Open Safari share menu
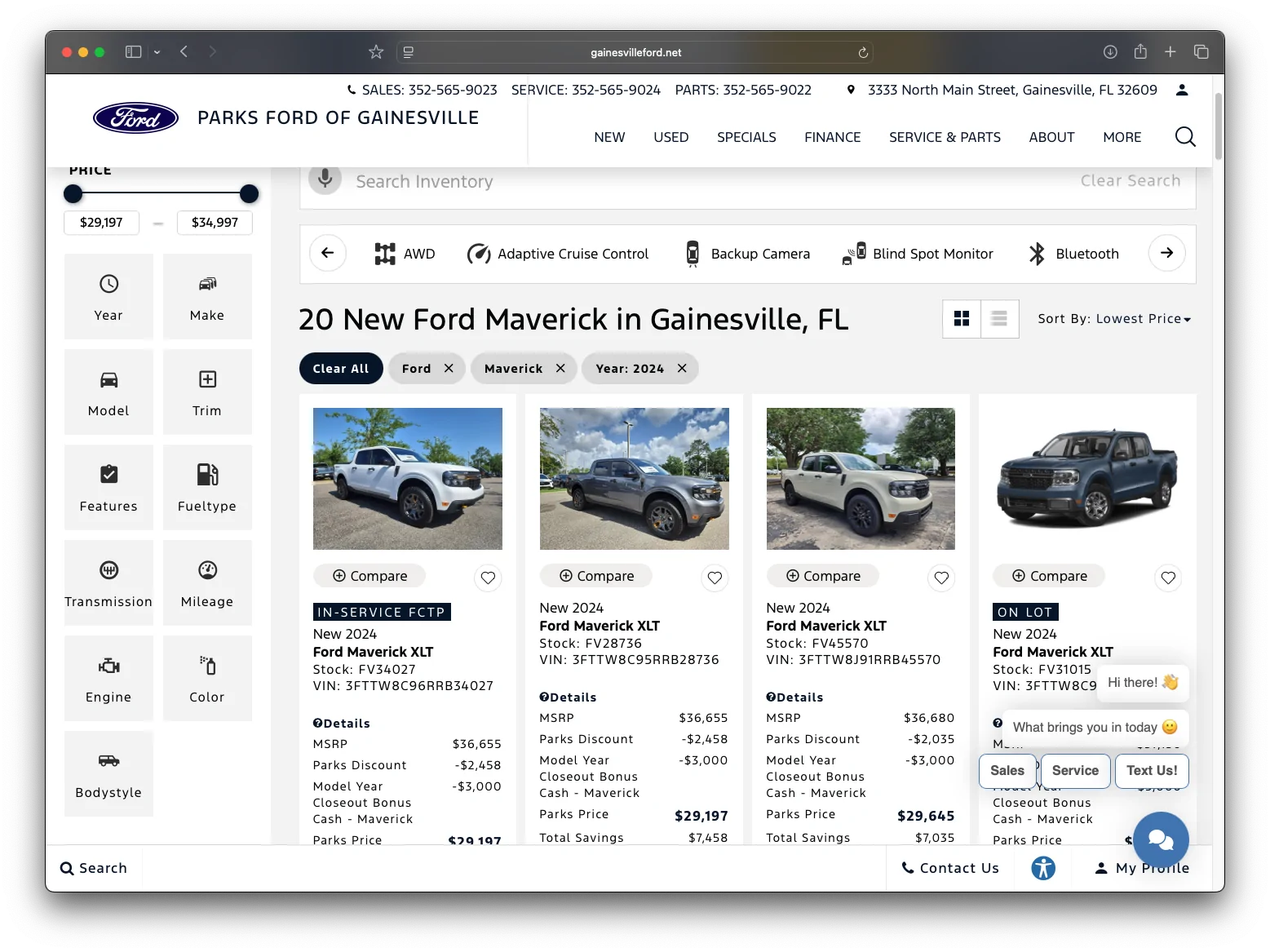The height and width of the screenshot is (952, 1270). (1140, 51)
